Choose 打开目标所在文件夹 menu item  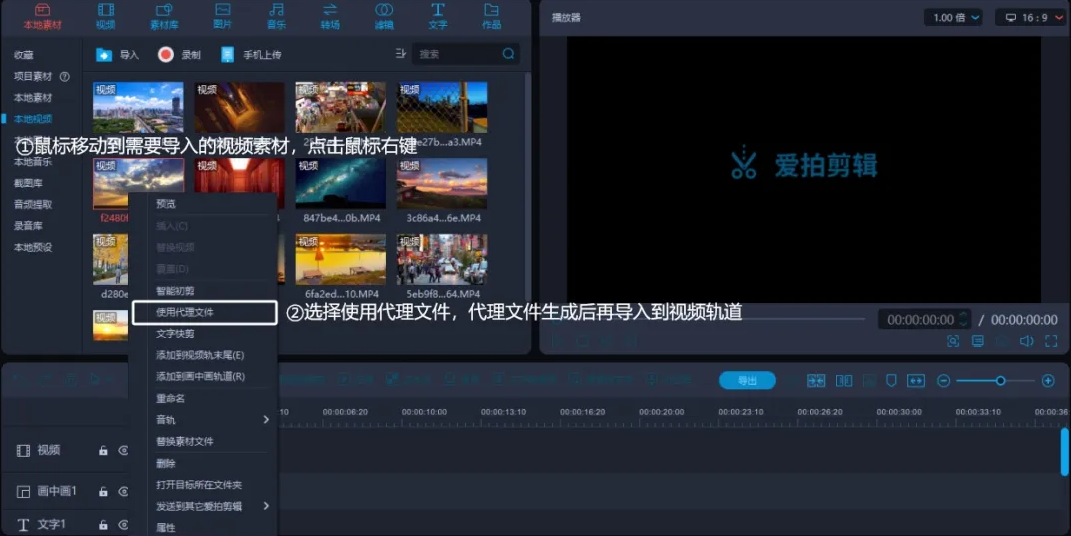click(199, 485)
